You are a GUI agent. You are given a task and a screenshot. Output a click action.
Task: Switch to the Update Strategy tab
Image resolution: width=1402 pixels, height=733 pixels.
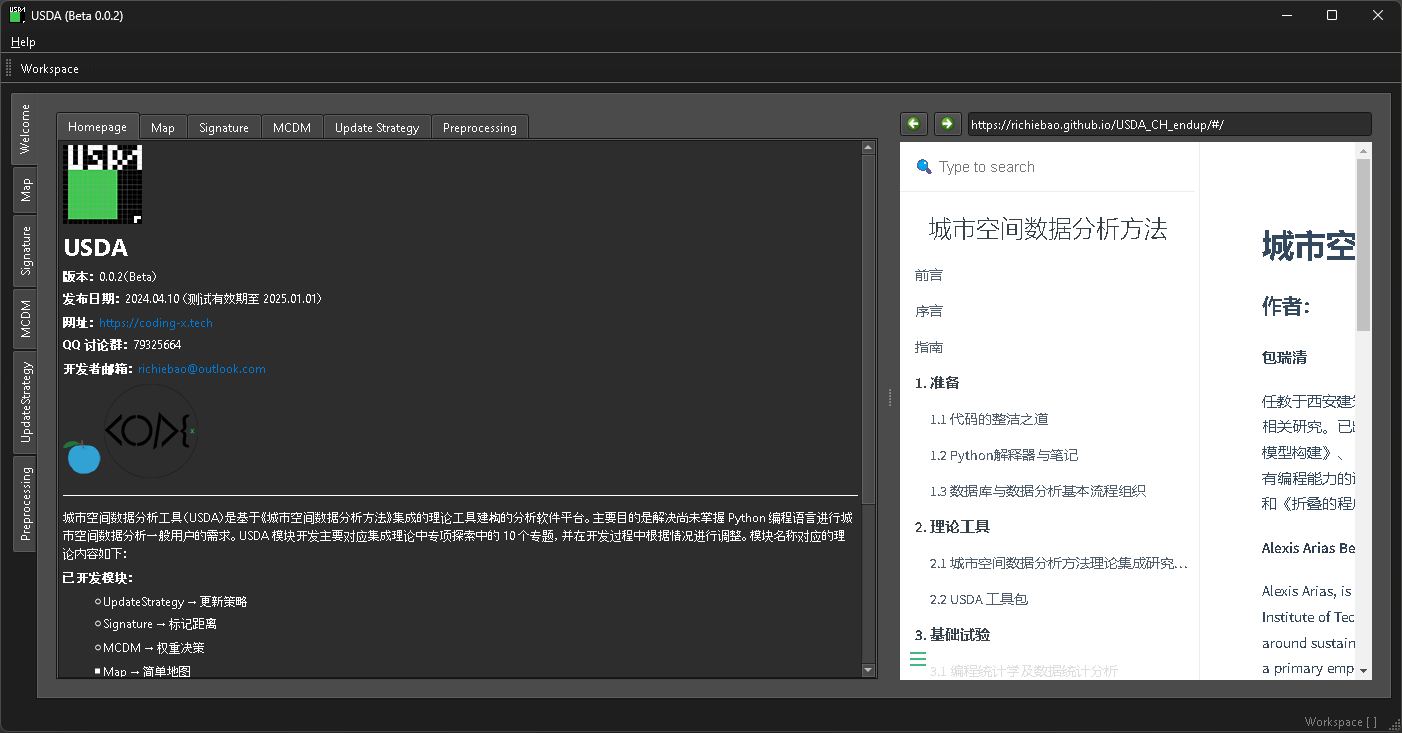click(x=377, y=128)
